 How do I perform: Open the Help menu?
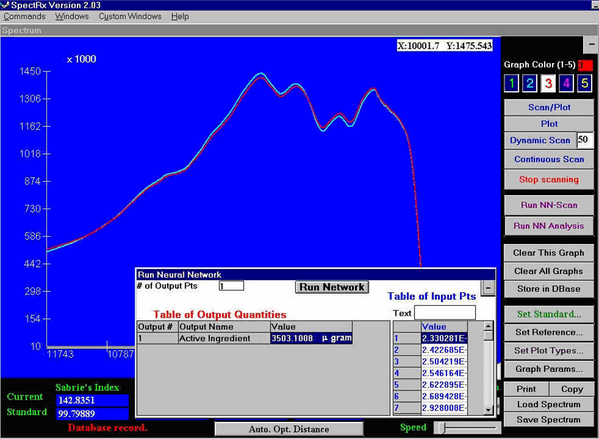click(x=180, y=16)
